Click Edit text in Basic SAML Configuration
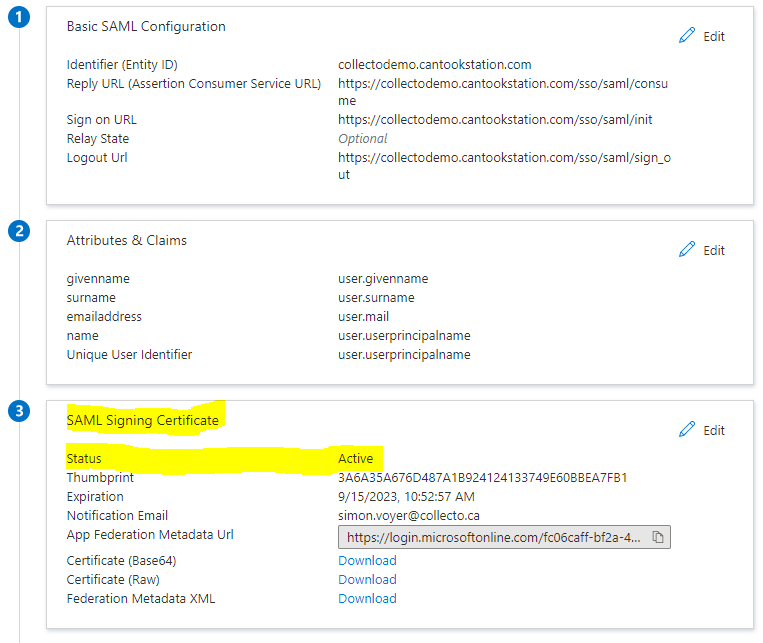 pos(714,37)
